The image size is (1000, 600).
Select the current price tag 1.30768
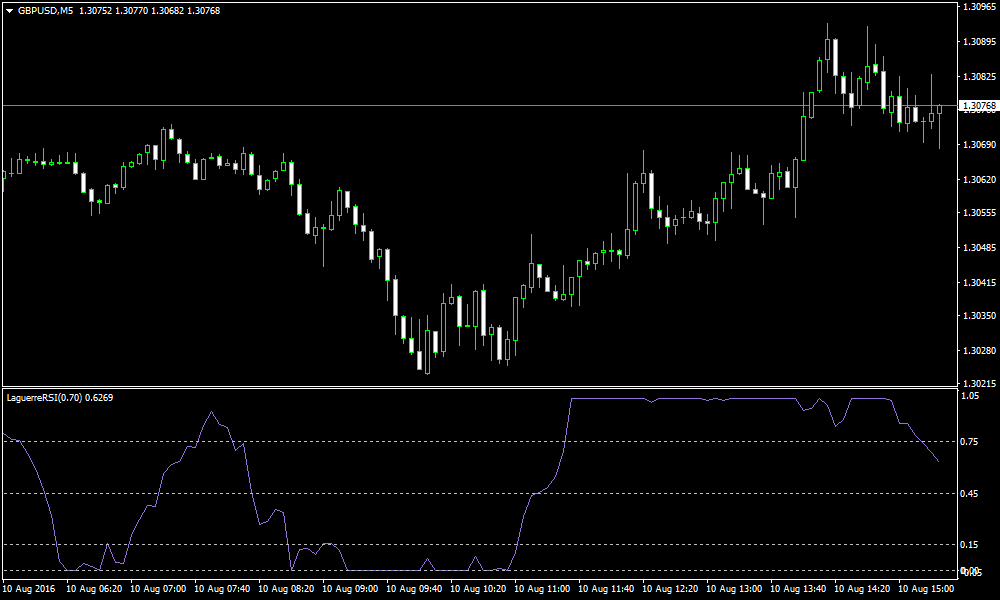click(977, 106)
